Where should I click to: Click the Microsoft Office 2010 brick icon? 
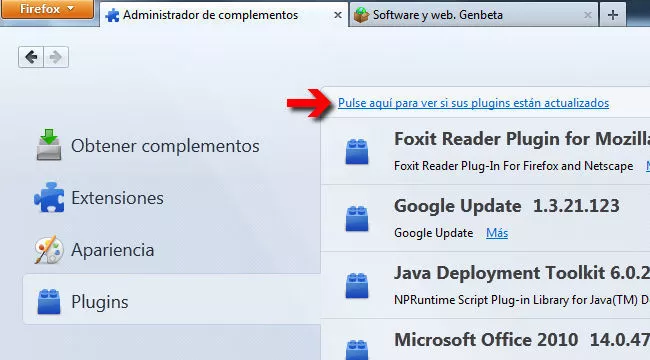tap(357, 350)
